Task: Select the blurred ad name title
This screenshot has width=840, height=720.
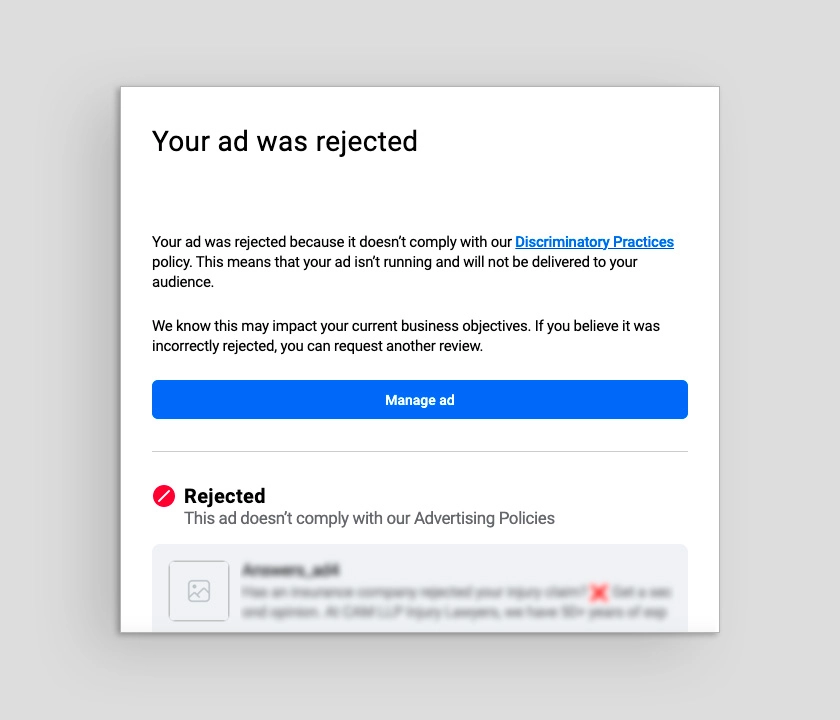Action: pyautogui.click(x=291, y=570)
